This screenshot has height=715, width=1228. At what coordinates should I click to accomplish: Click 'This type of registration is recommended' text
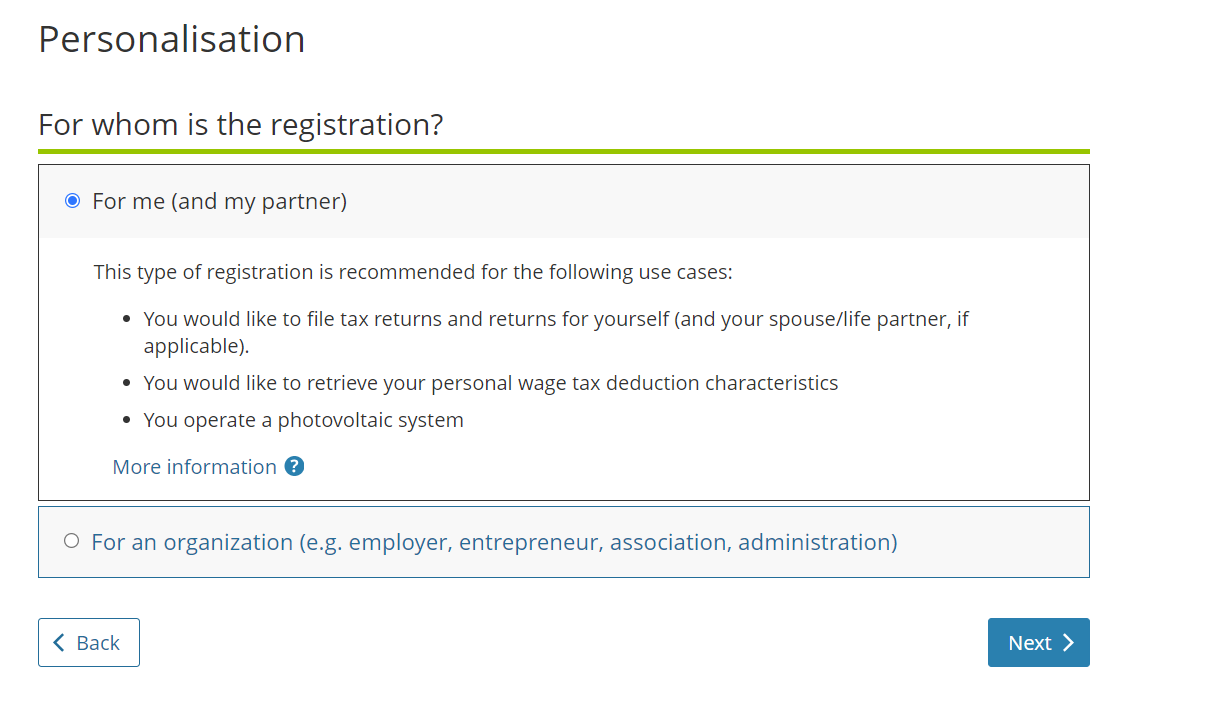pos(413,272)
